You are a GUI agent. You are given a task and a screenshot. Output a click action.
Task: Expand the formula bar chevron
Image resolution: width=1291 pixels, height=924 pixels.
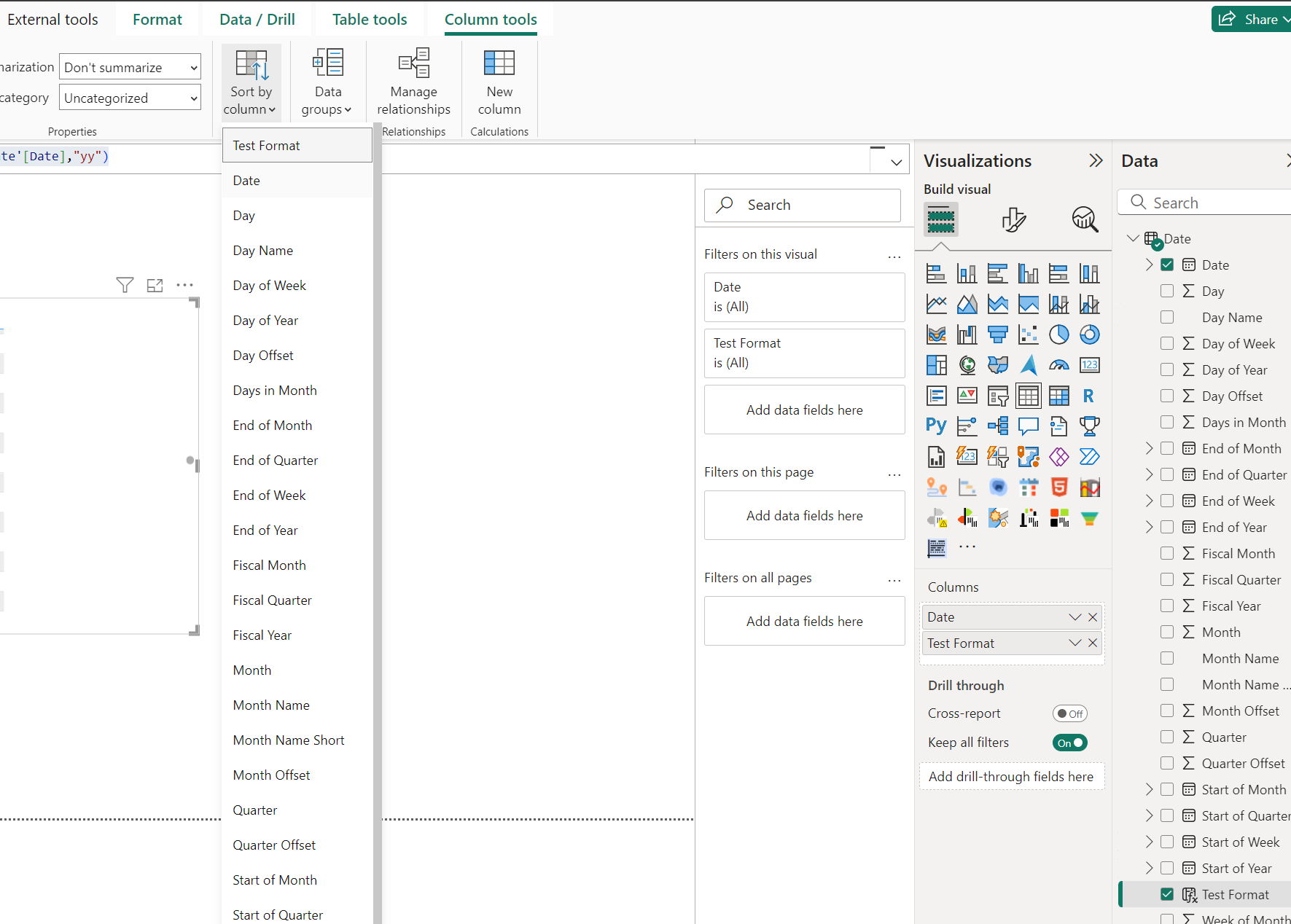click(x=897, y=162)
